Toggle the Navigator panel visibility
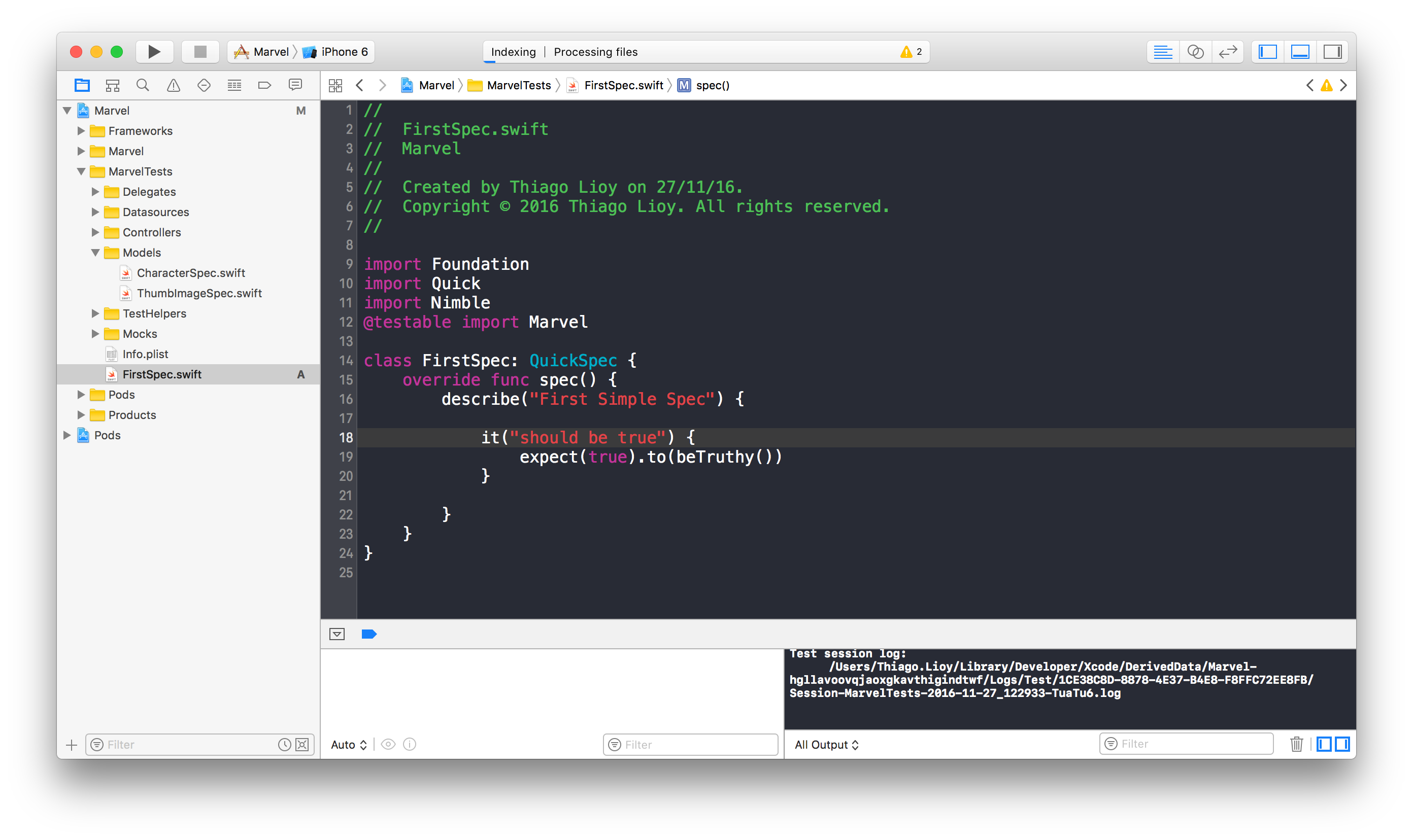1413x840 pixels. point(1268,52)
